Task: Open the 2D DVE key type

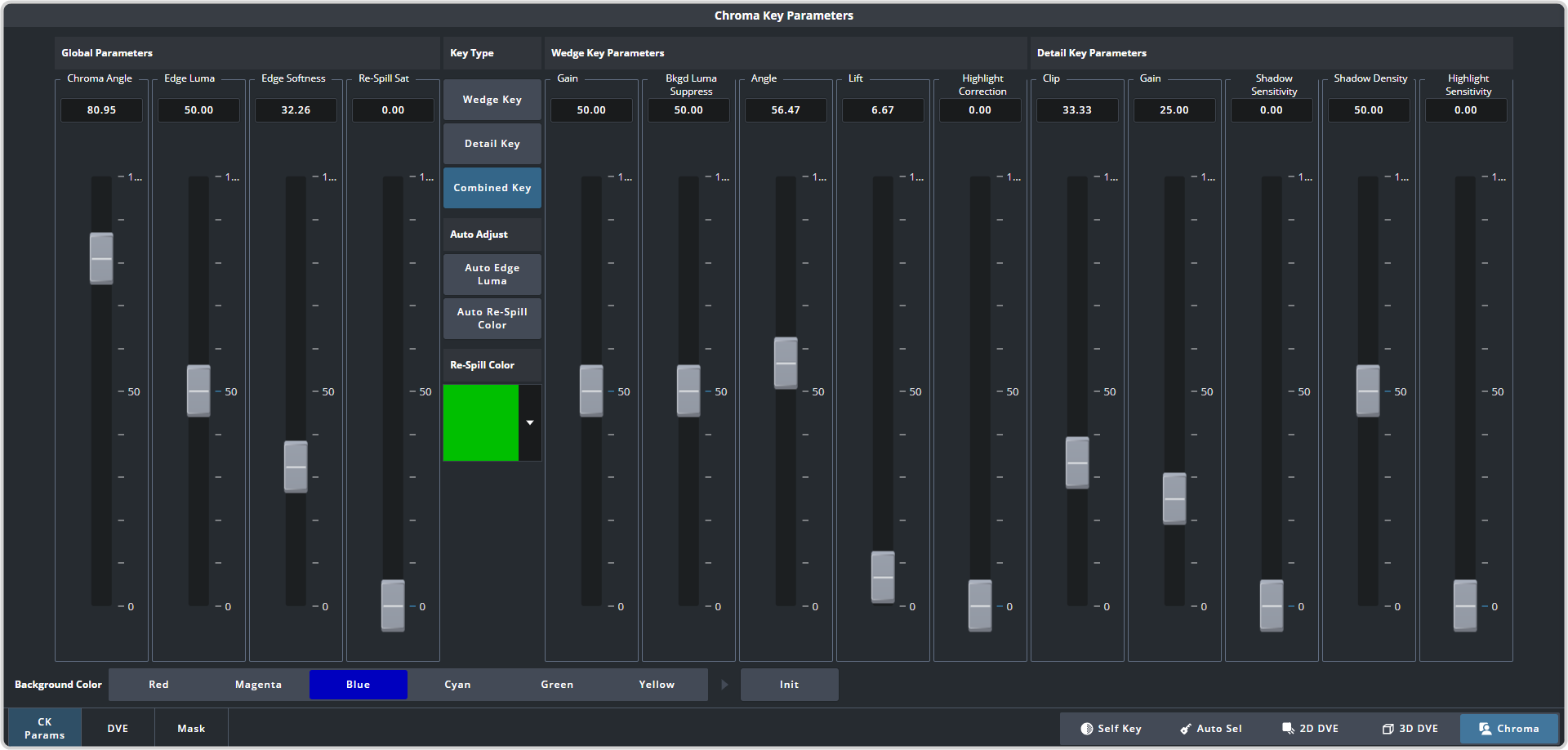Action: (1310, 729)
